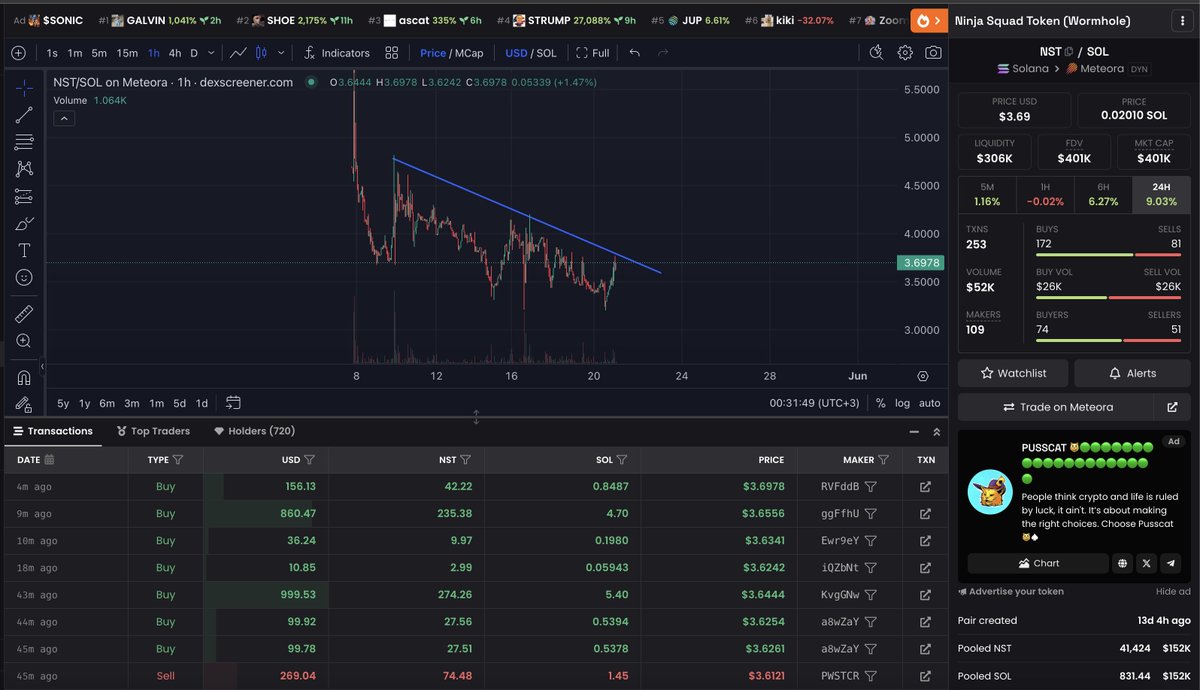The image size is (1200, 690).
Task: Select the ruler measure tool
Action: 24,314
